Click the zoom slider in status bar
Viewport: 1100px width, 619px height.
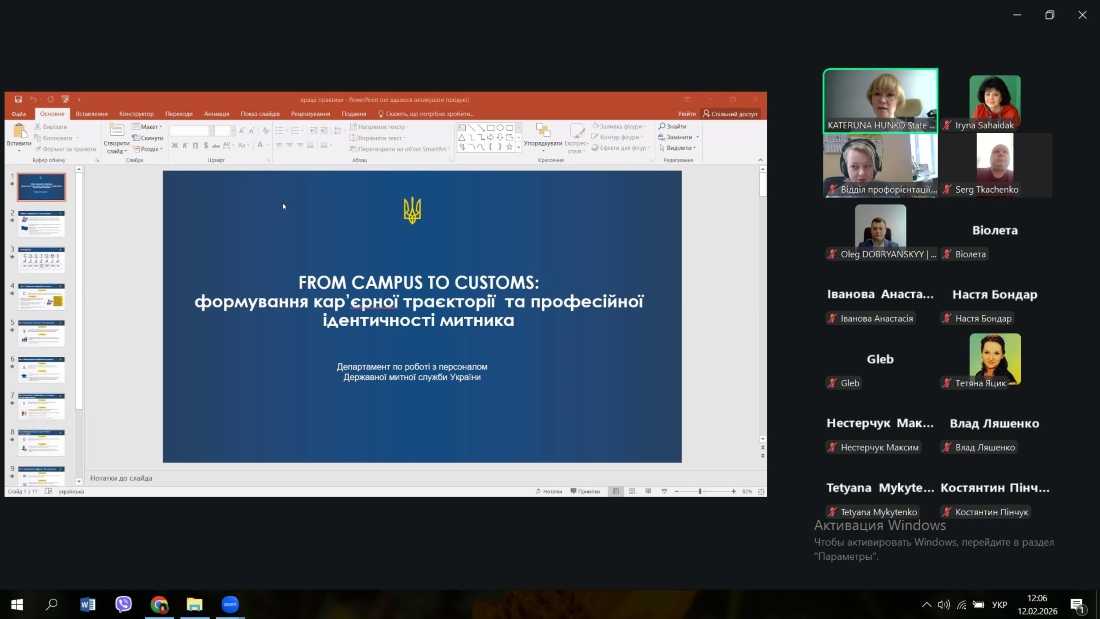(x=700, y=491)
